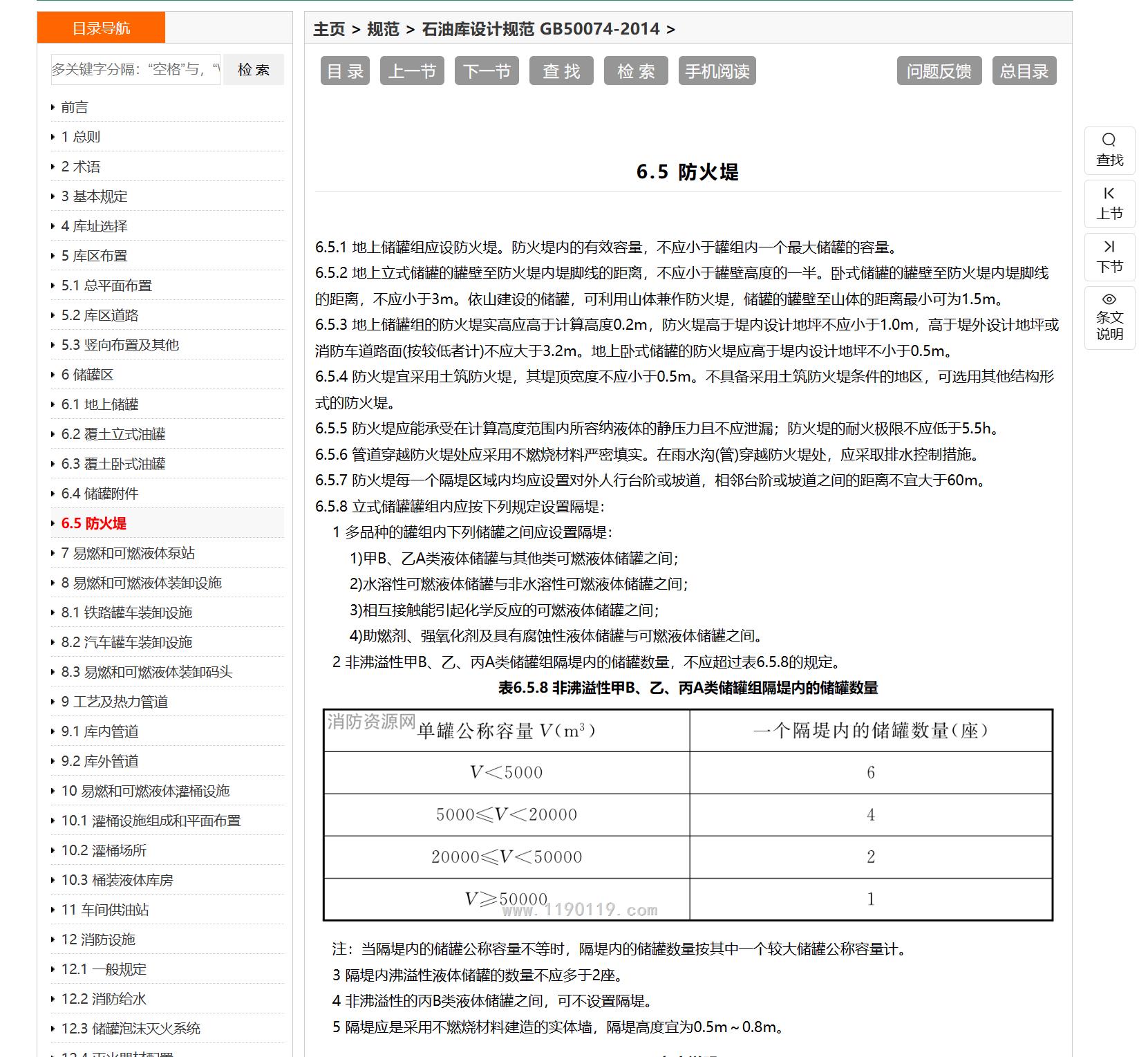Open 8.3 易燃和可燃液体装卸码头 in navigation
The height and width of the screenshot is (1057, 1148).
(x=147, y=672)
